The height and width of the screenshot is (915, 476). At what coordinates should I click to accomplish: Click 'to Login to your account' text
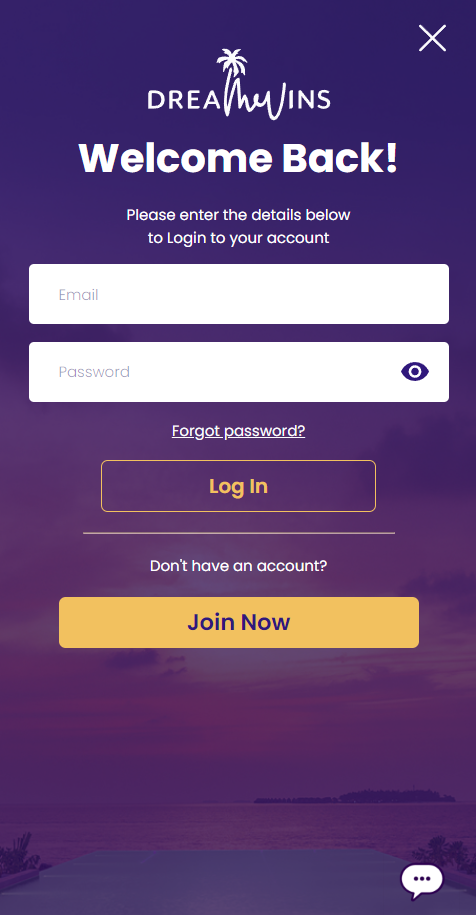pos(239,238)
